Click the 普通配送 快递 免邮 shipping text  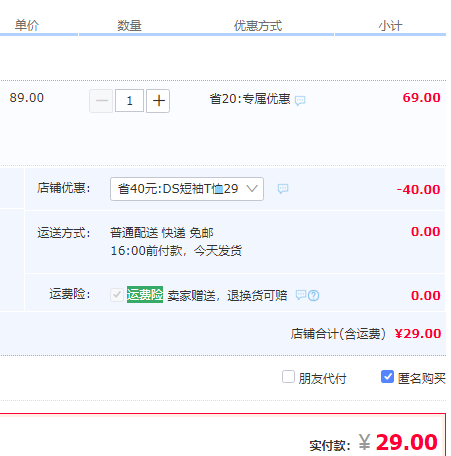pyautogui.click(x=162, y=233)
